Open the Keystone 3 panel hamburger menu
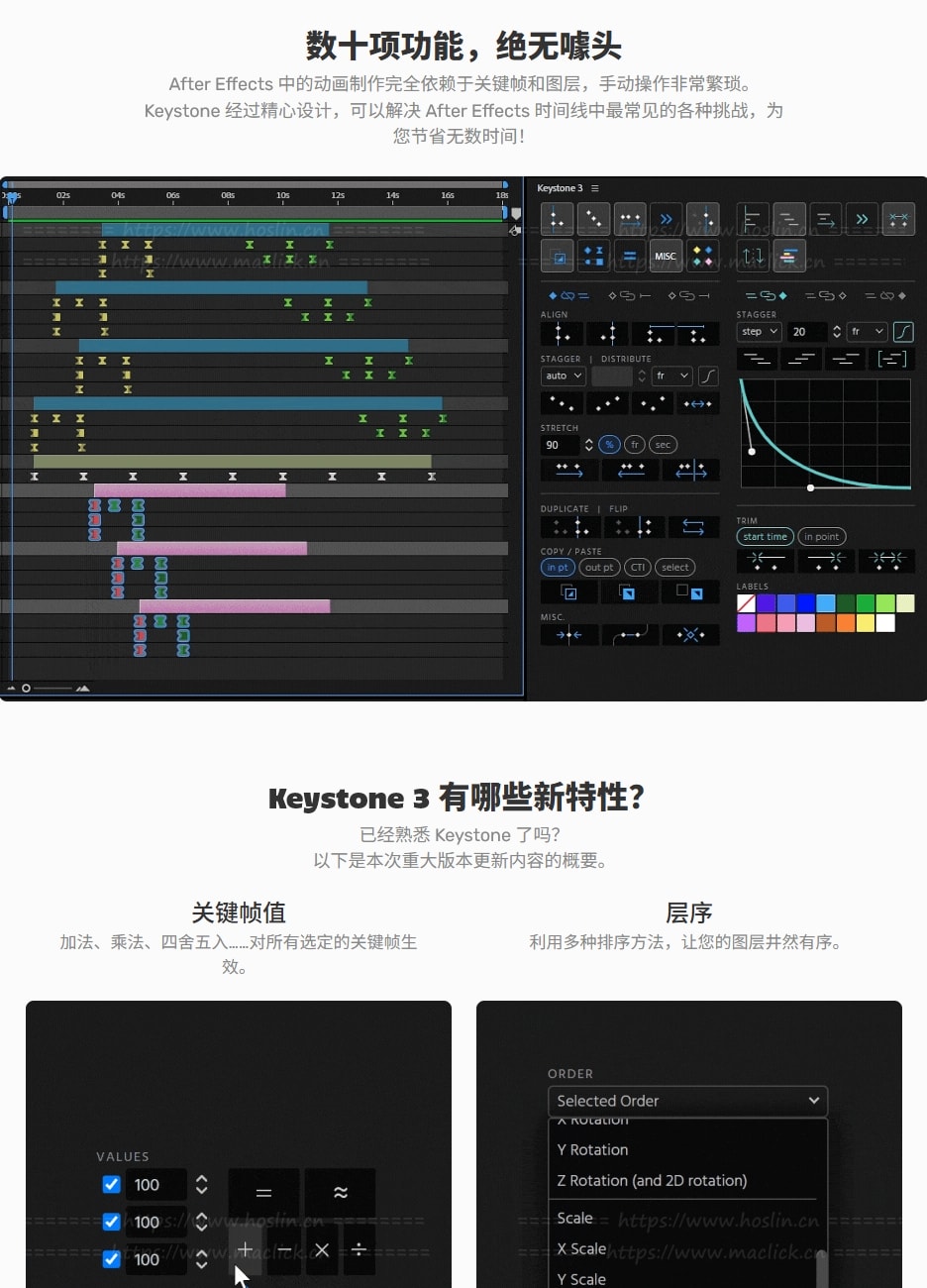The width and height of the screenshot is (927, 1288). click(595, 188)
